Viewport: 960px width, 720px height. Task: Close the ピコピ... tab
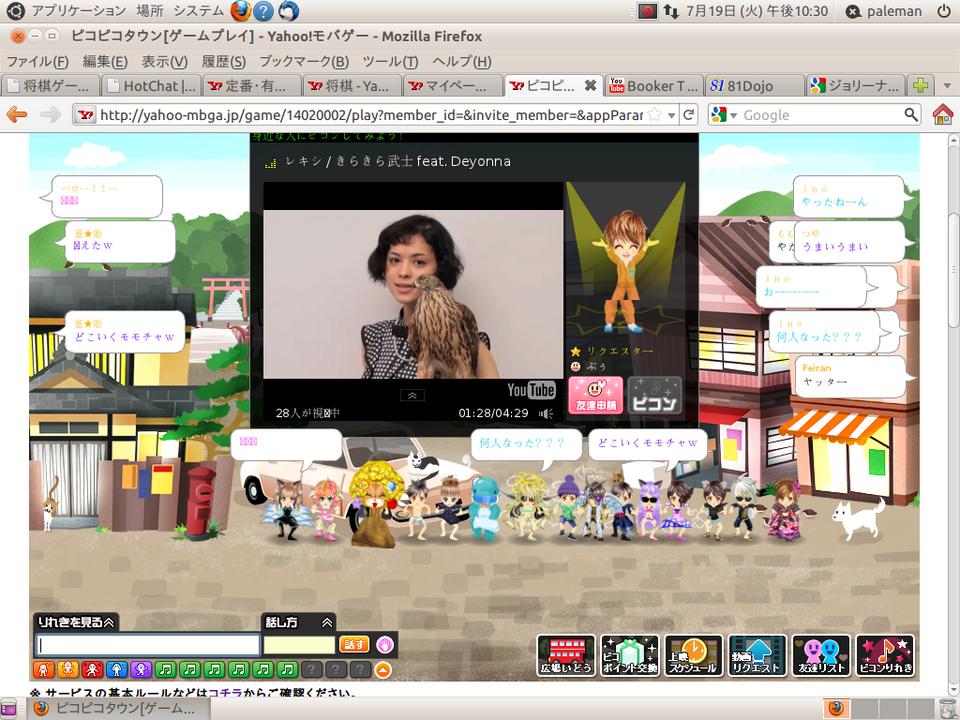coord(590,86)
